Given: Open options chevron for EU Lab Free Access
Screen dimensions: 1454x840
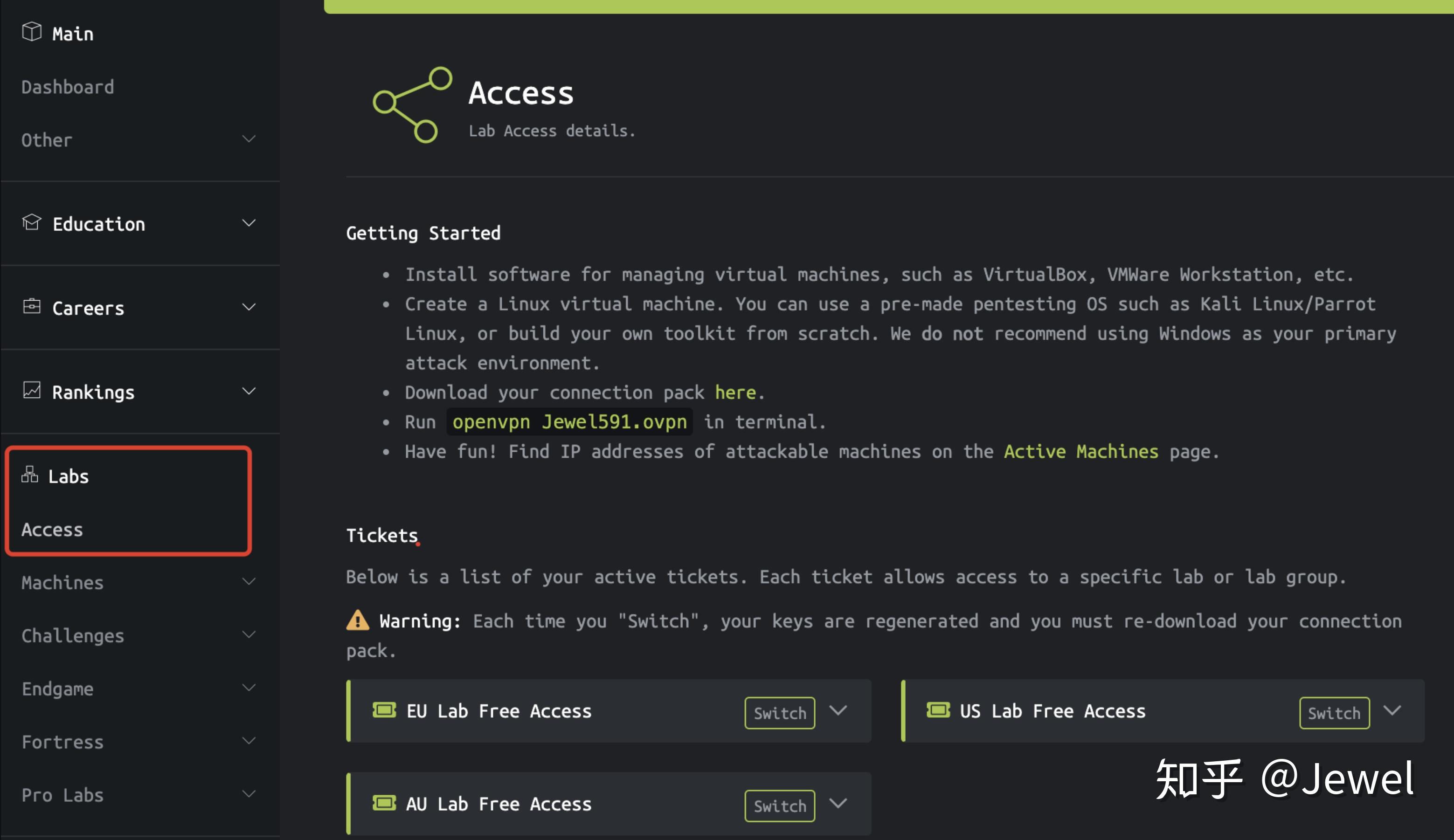Looking at the screenshot, I should coord(838,710).
